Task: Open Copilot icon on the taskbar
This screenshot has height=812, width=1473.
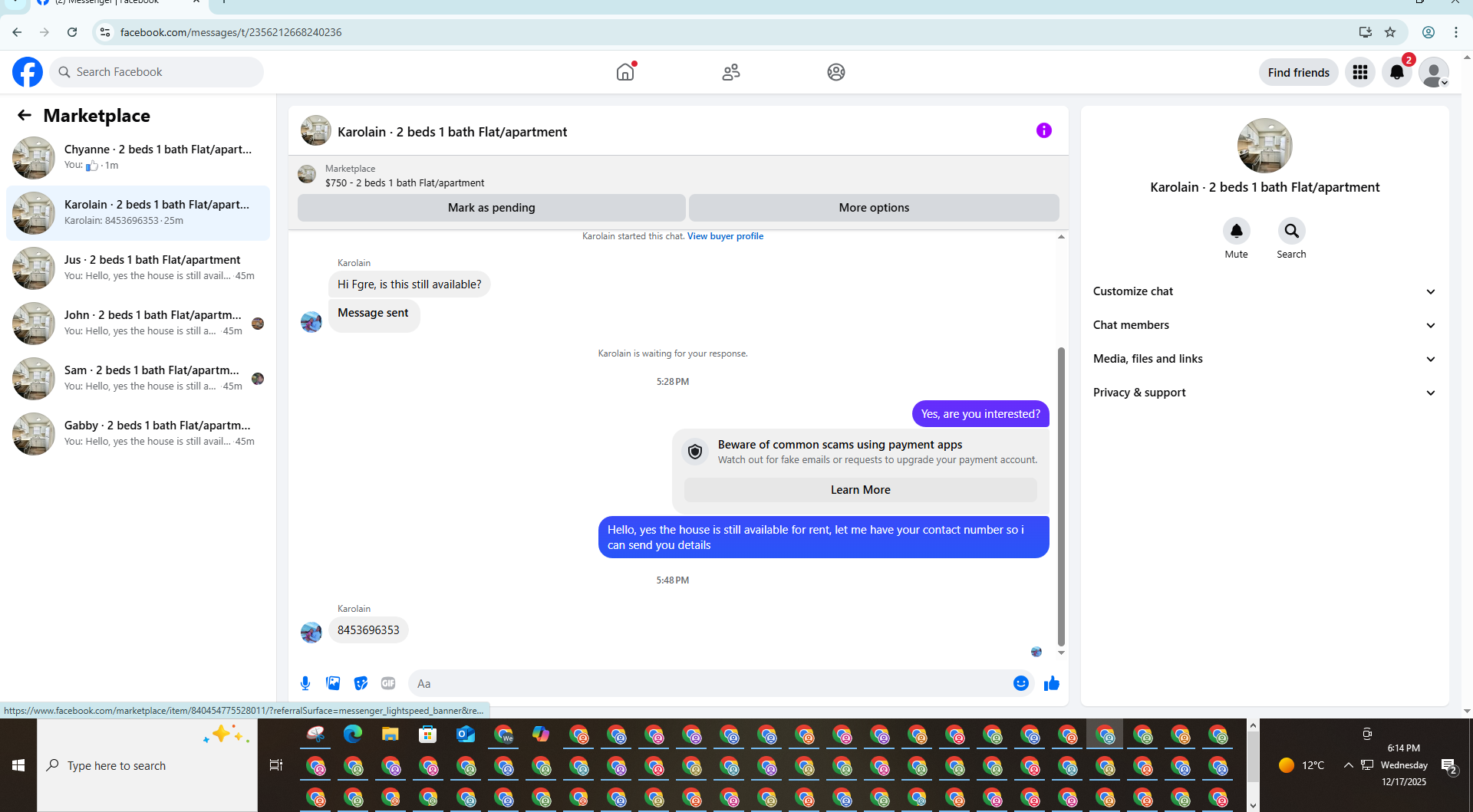Action: click(540, 734)
